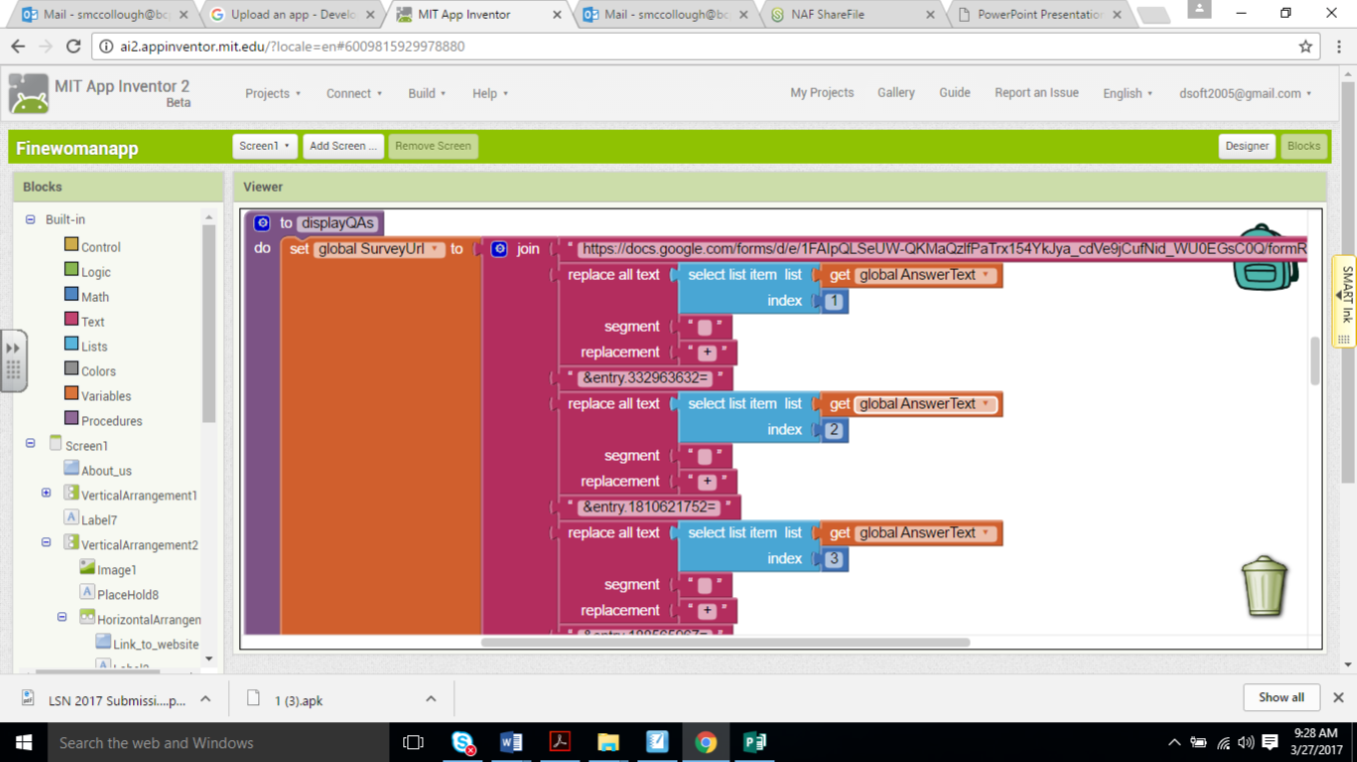Image resolution: width=1357 pixels, height=762 pixels.
Task: Open the Screen1 selector dropdown
Action: coord(265,146)
